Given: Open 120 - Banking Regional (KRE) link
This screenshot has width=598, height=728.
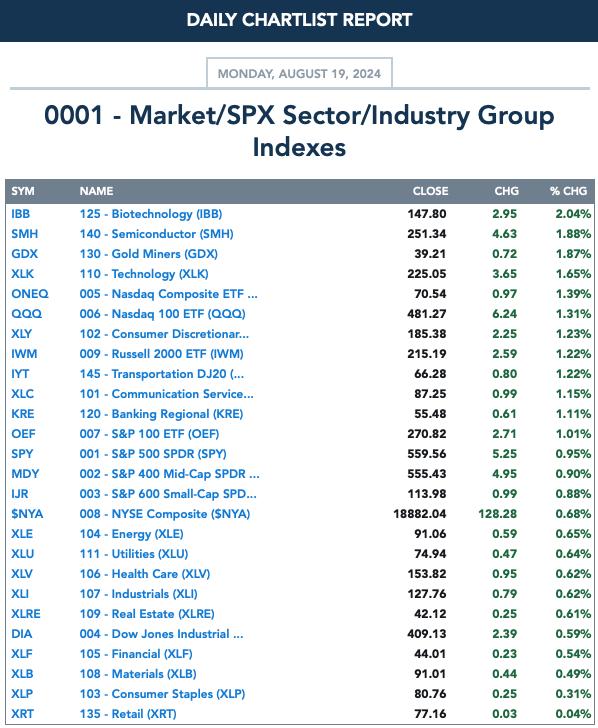Looking at the screenshot, I should pyautogui.click(x=161, y=414).
